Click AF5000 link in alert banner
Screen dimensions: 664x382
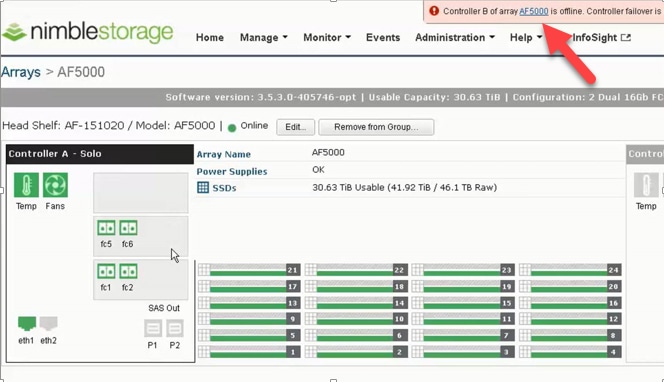pyautogui.click(x=534, y=11)
